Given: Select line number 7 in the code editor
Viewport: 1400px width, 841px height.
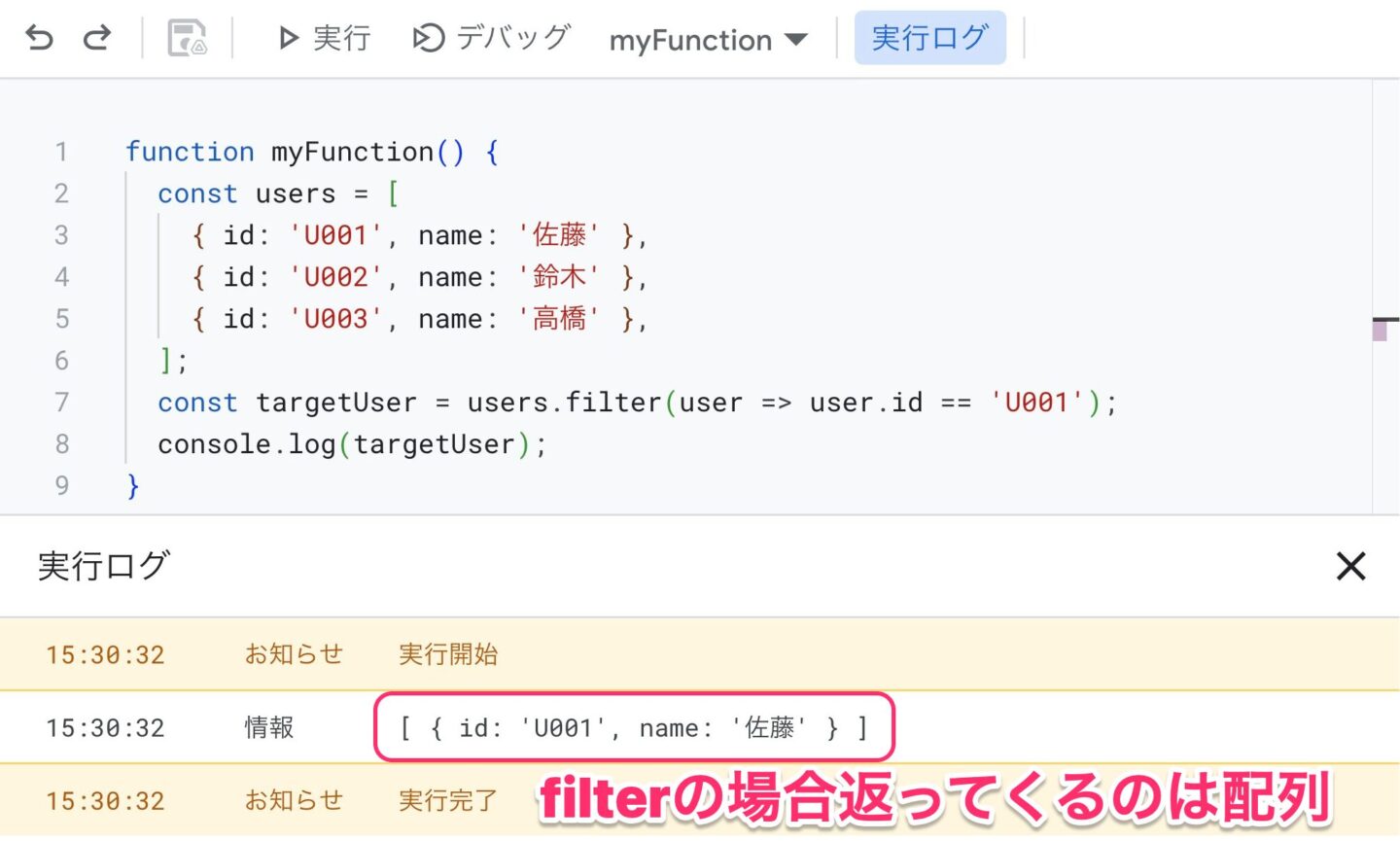Looking at the screenshot, I should click(x=61, y=402).
